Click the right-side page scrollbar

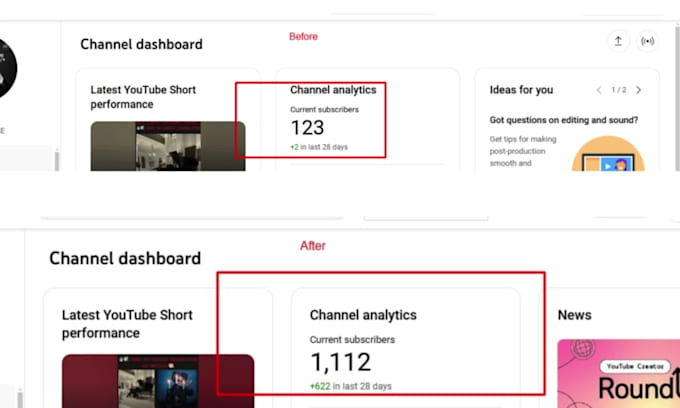[677, 98]
